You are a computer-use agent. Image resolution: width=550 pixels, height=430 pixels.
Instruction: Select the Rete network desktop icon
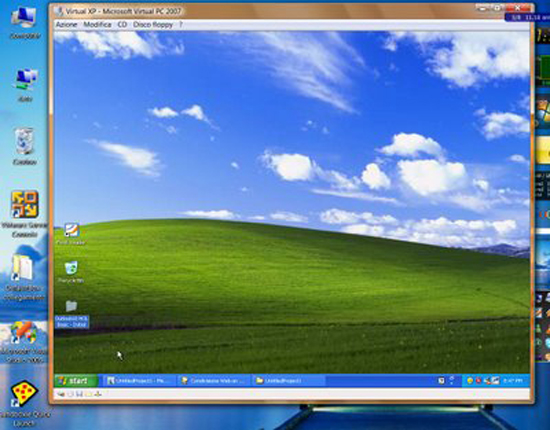click(25, 85)
